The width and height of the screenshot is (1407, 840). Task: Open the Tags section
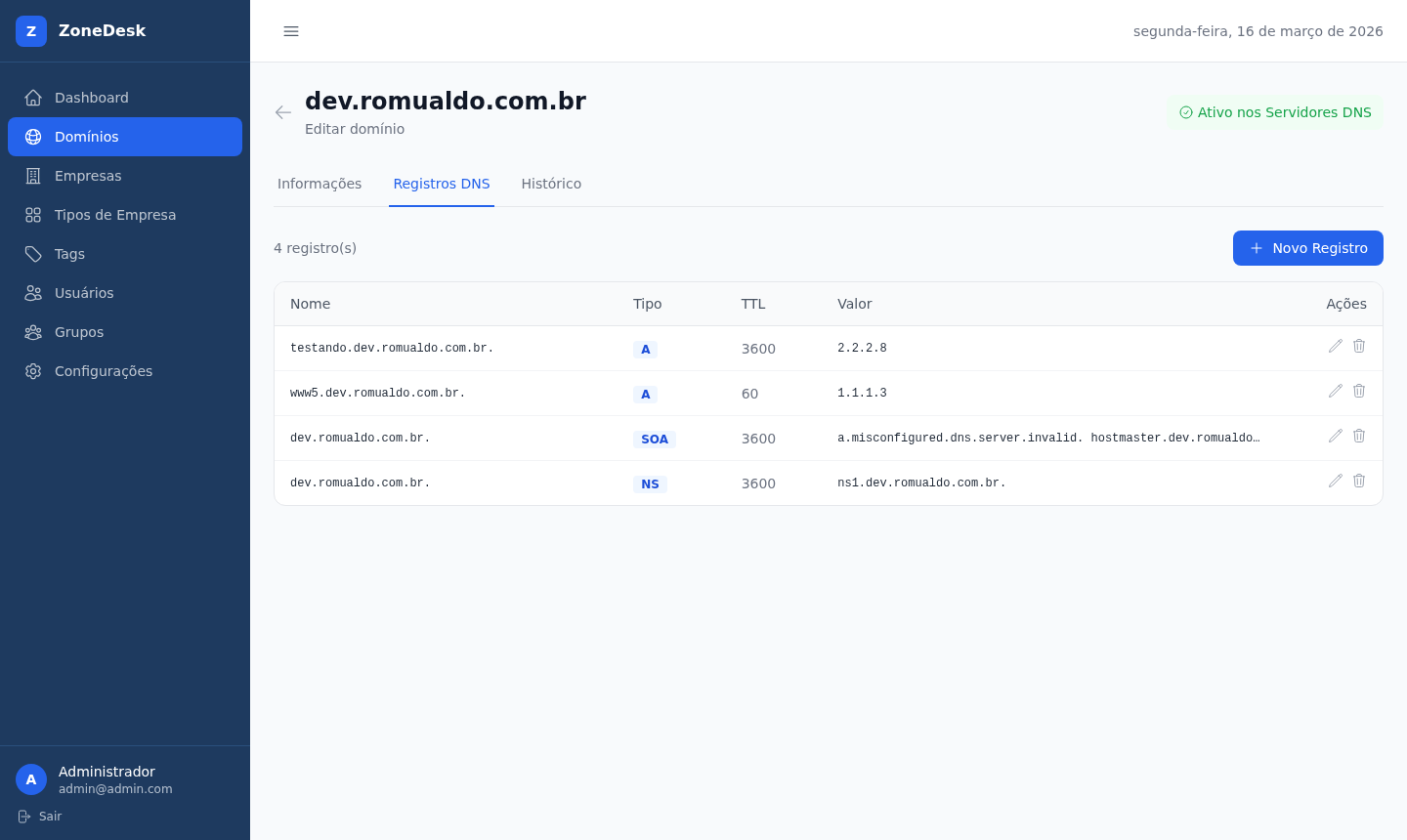69,254
